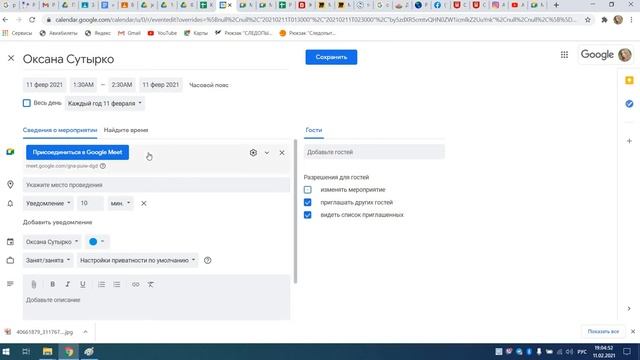This screenshot has width=640, height=360.
Task: Switch to Сведения о мероприятии tab
Action: pos(60,130)
